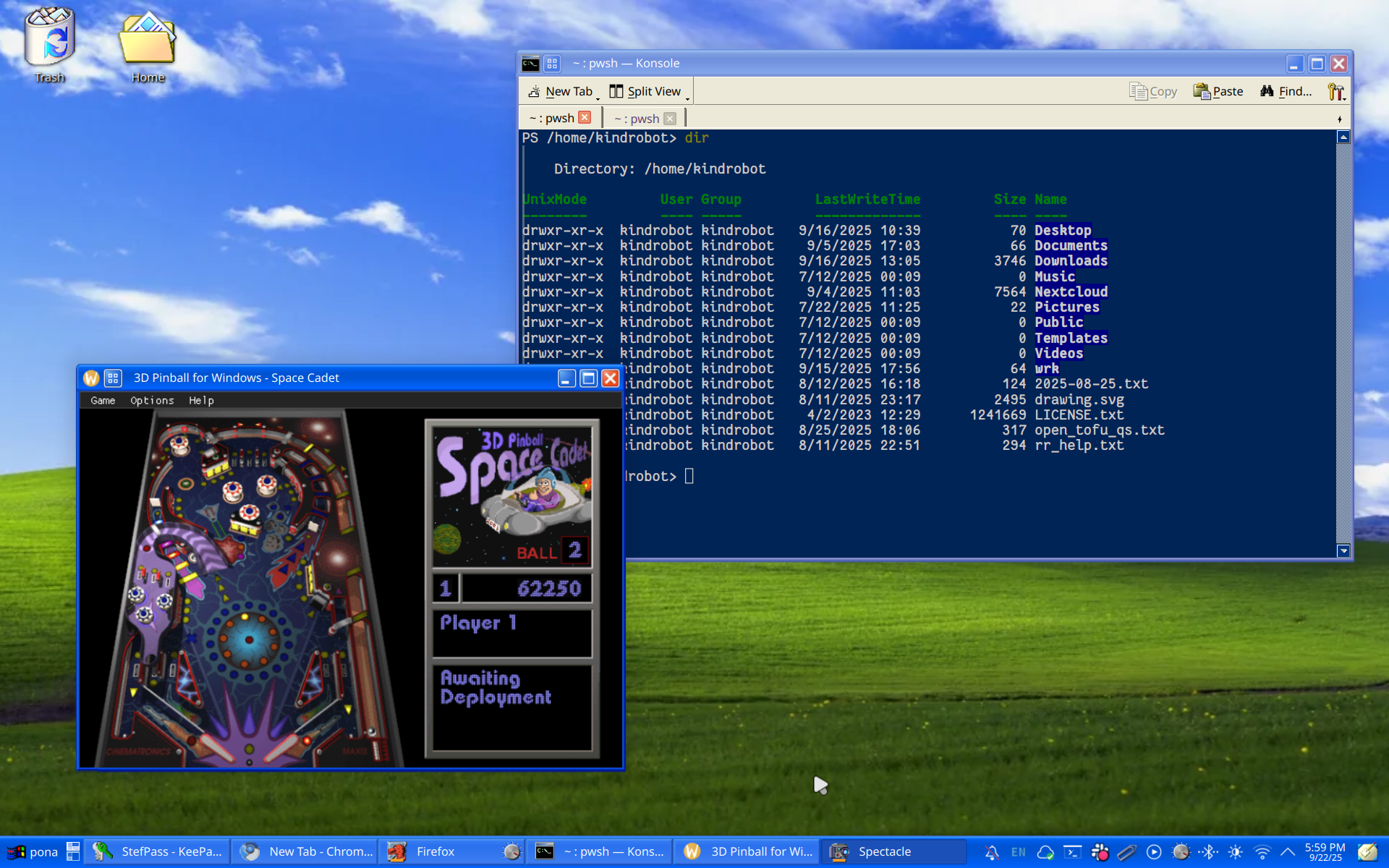The width and height of the screenshot is (1389, 868).
Task: Switch to the Firefox taskbar button
Action: point(434,852)
